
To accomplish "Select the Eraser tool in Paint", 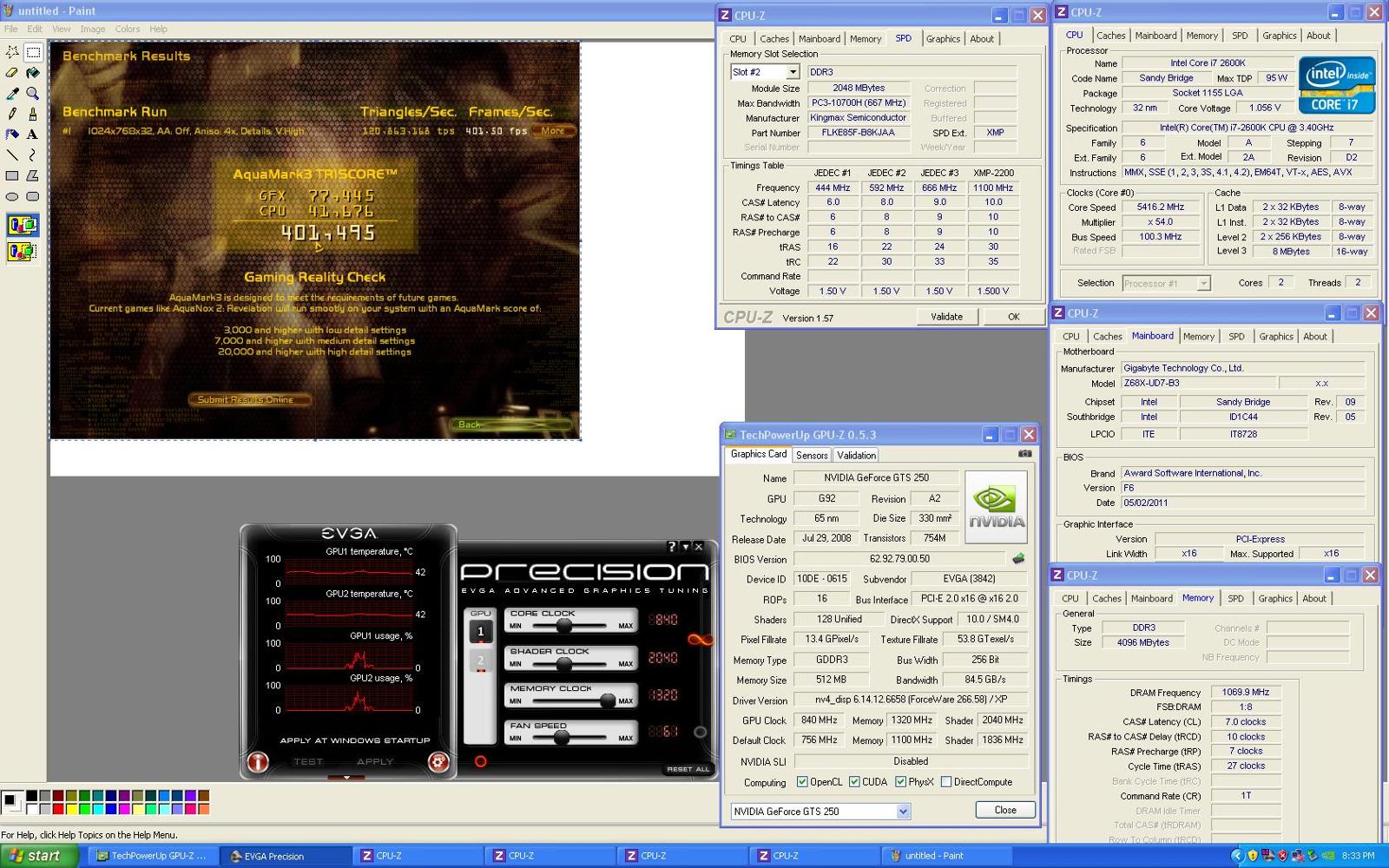I will (x=12, y=73).
